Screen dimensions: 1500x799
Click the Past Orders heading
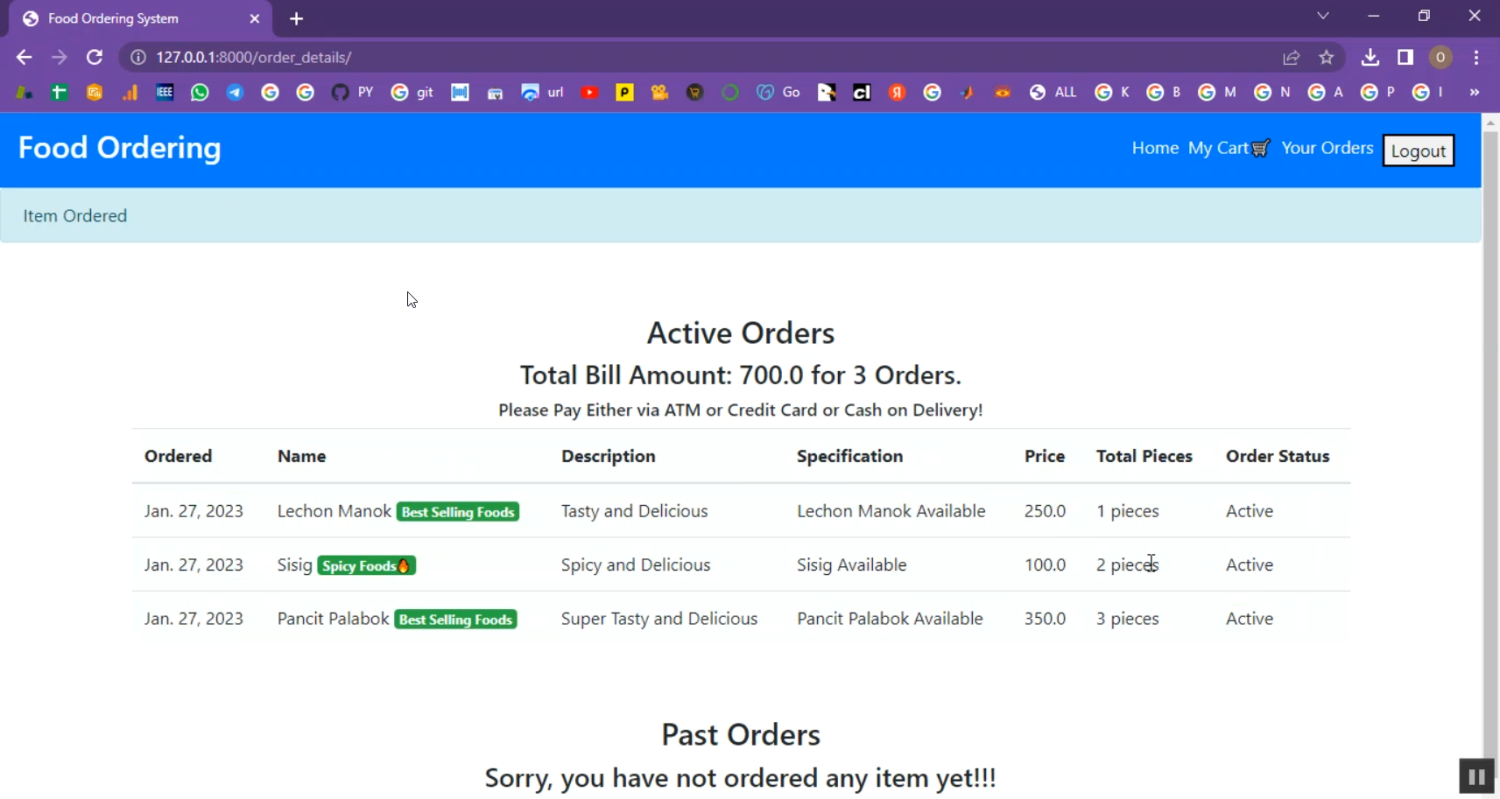740,735
